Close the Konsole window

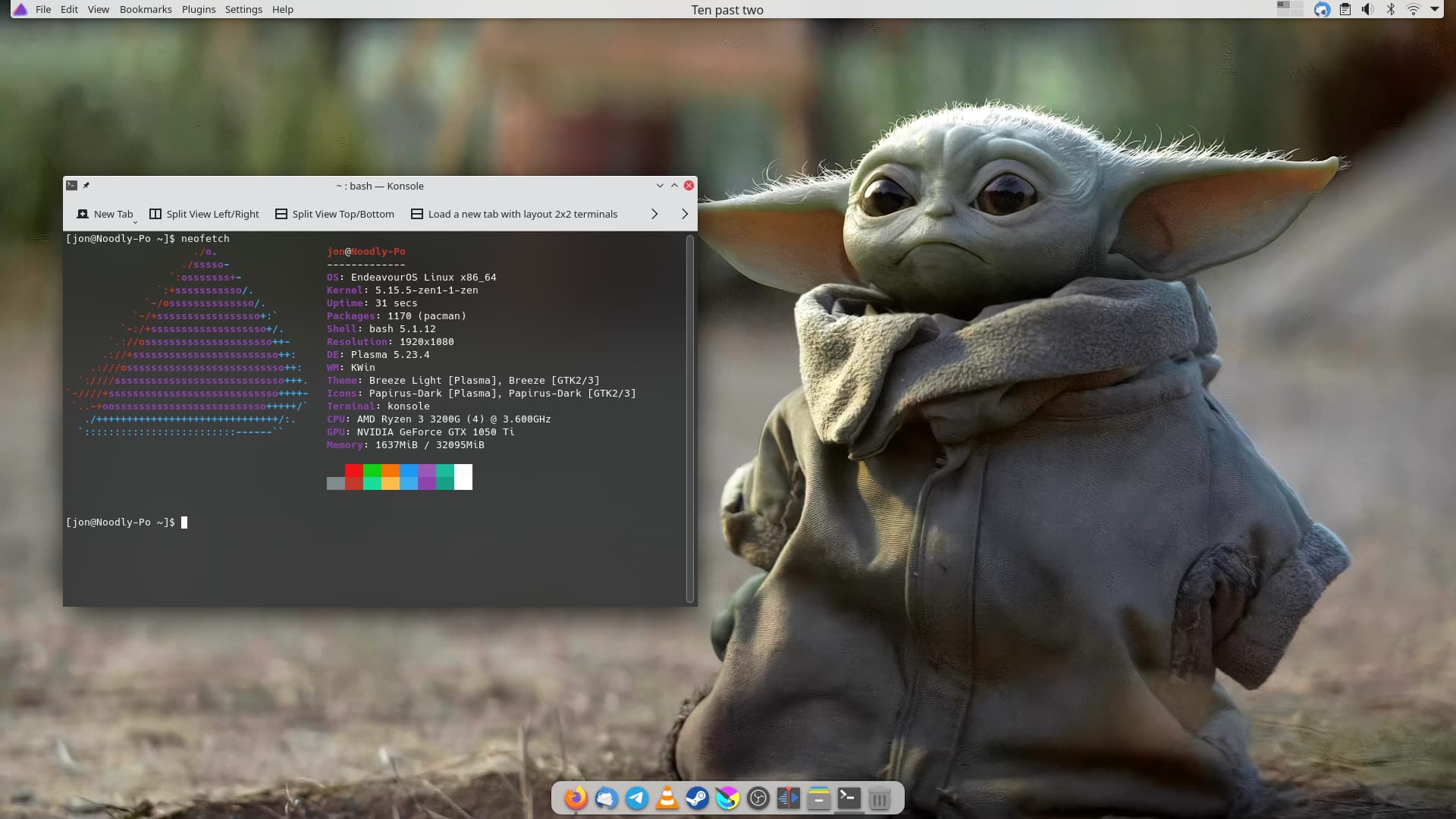[689, 185]
